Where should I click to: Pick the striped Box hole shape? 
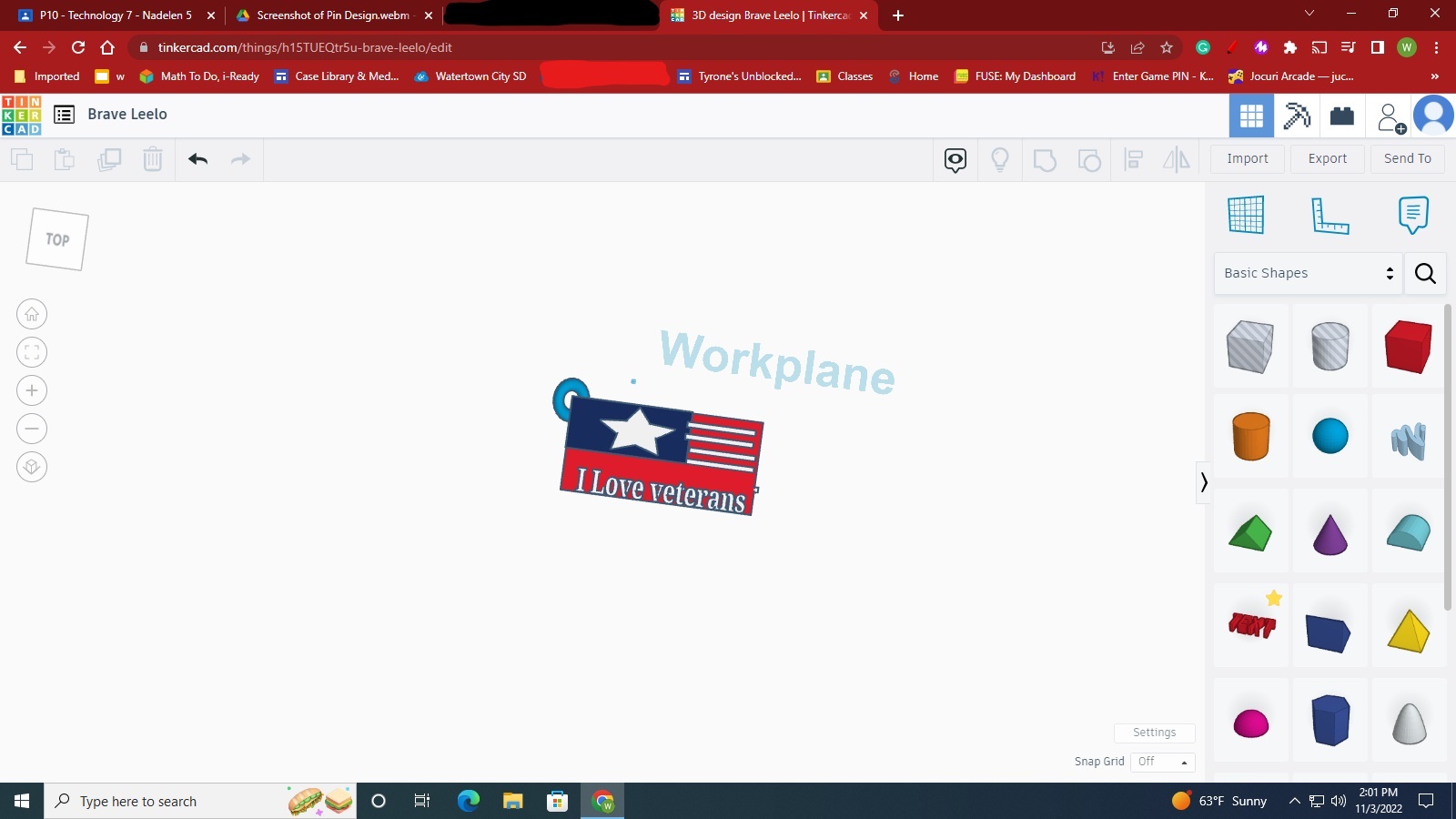pos(1250,347)
